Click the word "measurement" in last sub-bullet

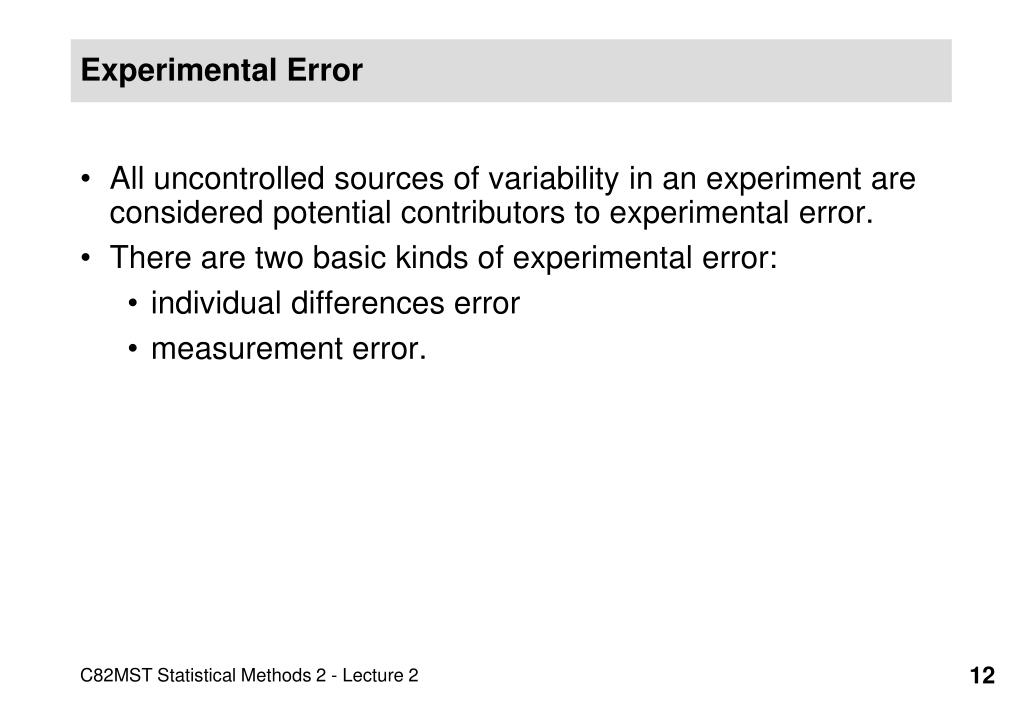247,349
